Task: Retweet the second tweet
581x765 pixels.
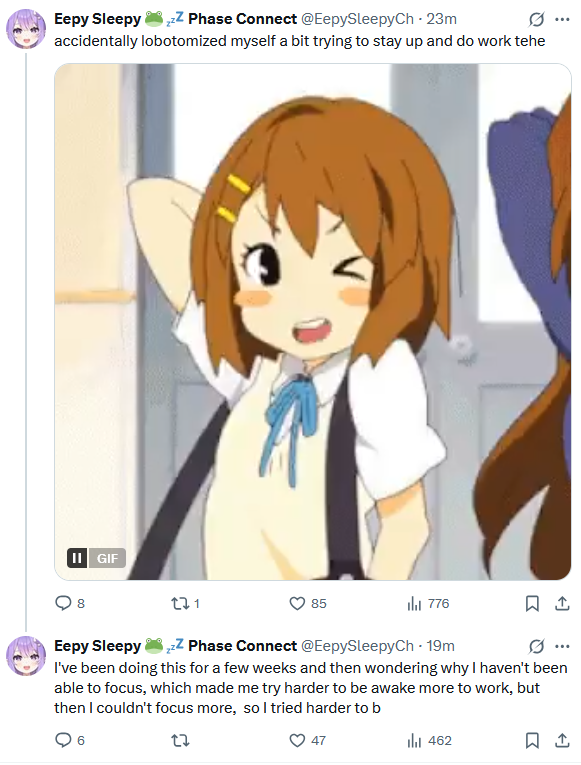Action: [180, 741]
